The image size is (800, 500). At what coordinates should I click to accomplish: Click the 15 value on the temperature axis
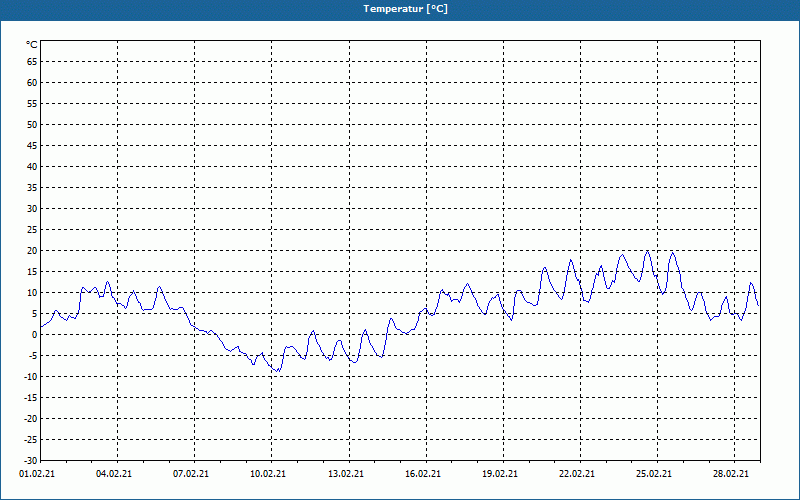coord(32,272)
